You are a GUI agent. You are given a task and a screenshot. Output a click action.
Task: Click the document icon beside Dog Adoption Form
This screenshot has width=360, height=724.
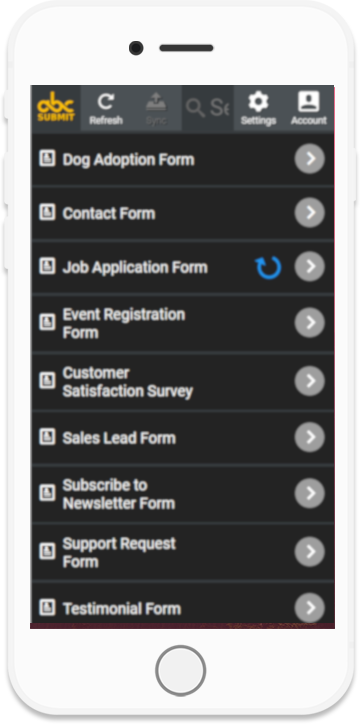pos(47,158)
